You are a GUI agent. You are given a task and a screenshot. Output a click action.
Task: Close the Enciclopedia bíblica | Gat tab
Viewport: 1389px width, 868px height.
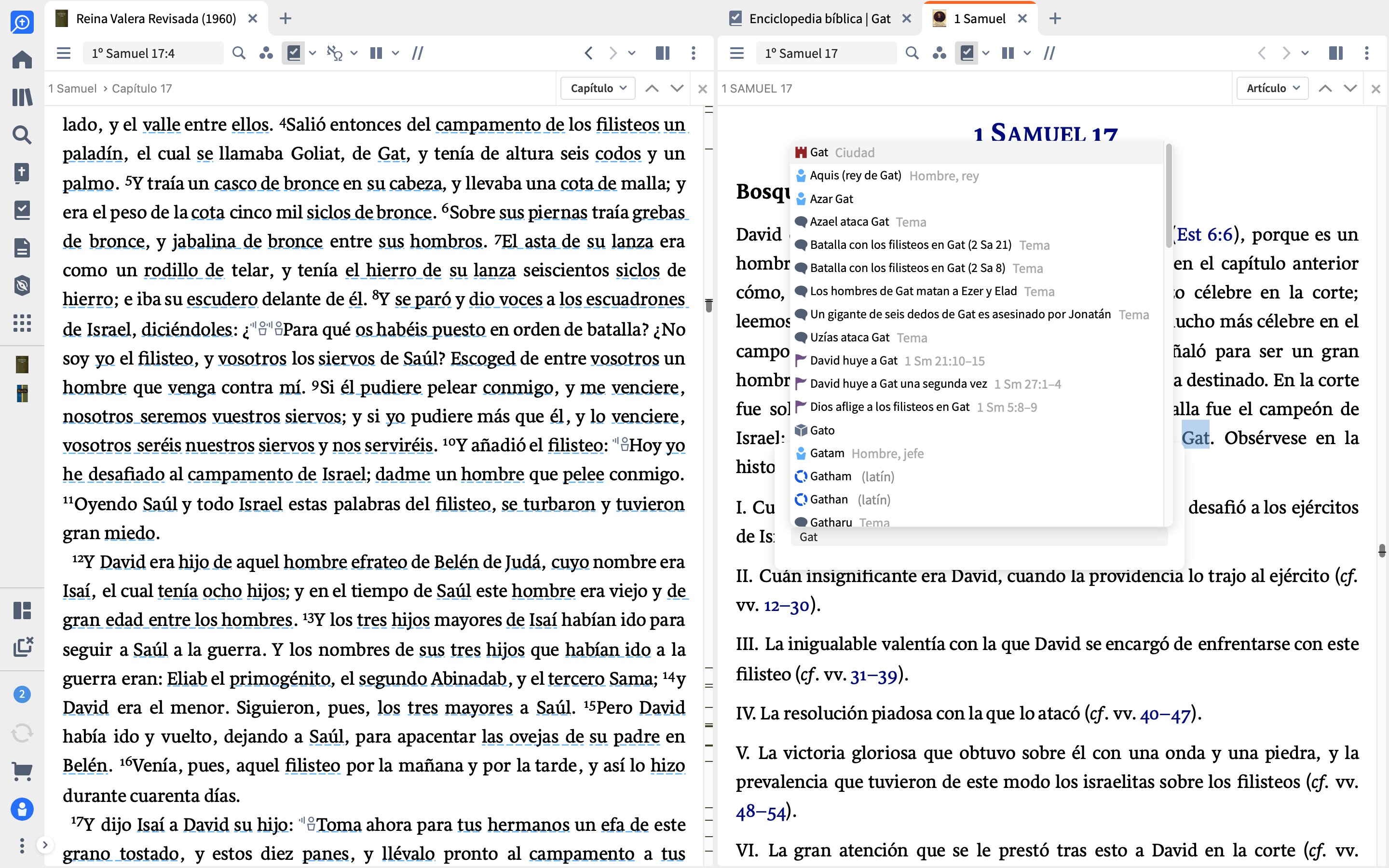[x=907, y=19]
